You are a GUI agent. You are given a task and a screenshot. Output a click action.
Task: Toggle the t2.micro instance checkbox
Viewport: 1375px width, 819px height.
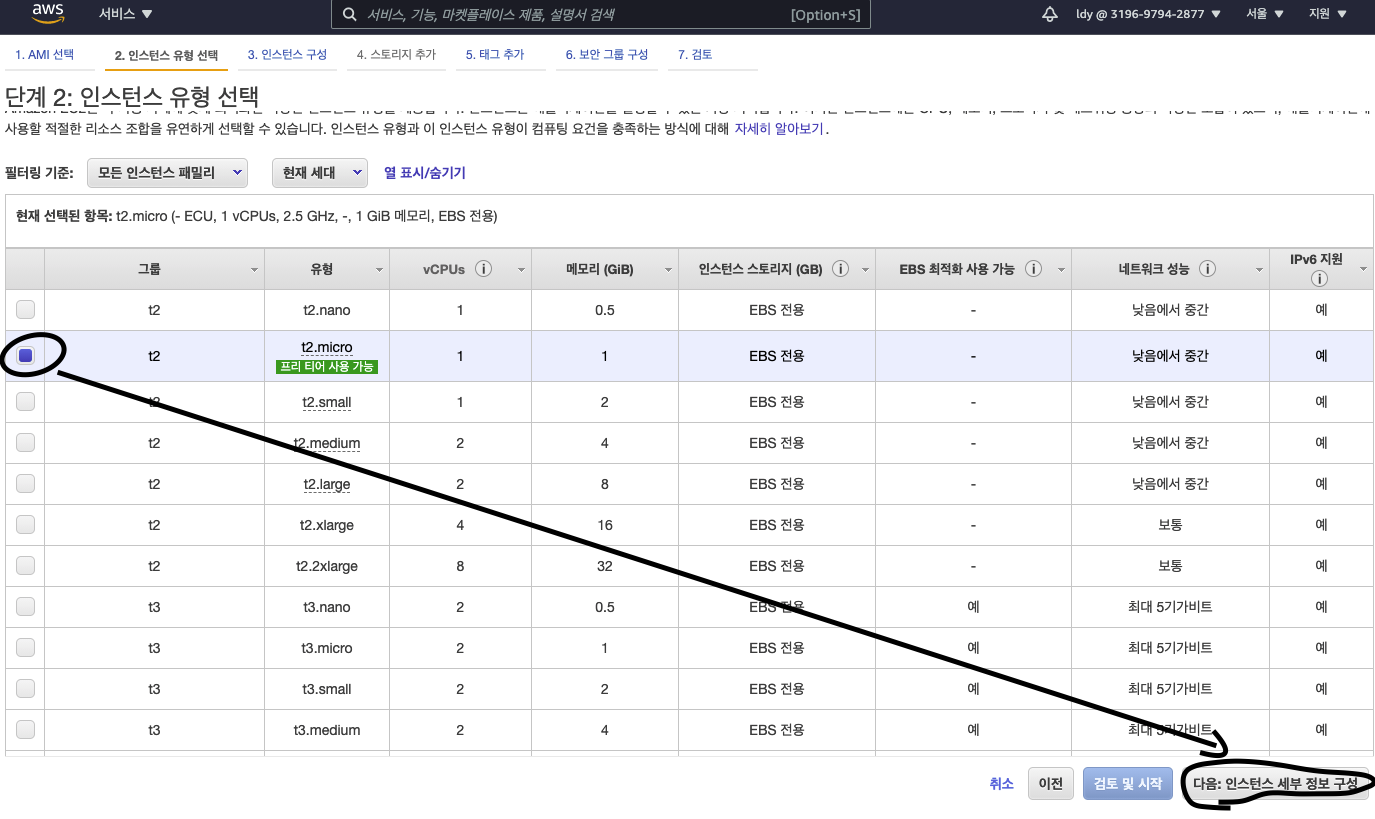click(x=26, y=355)
